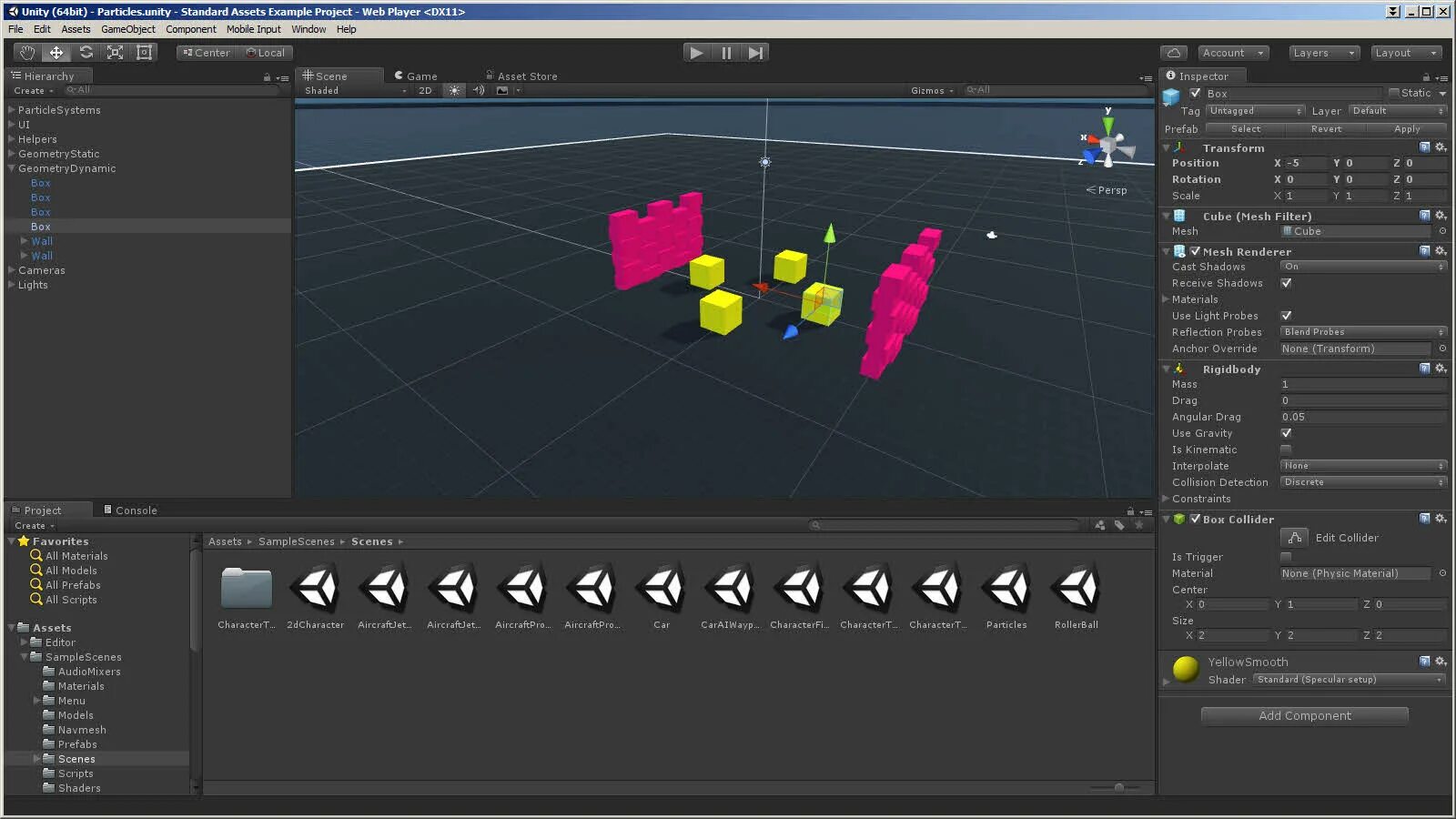Open the Account dropdown

click(x=1233, y=53)
